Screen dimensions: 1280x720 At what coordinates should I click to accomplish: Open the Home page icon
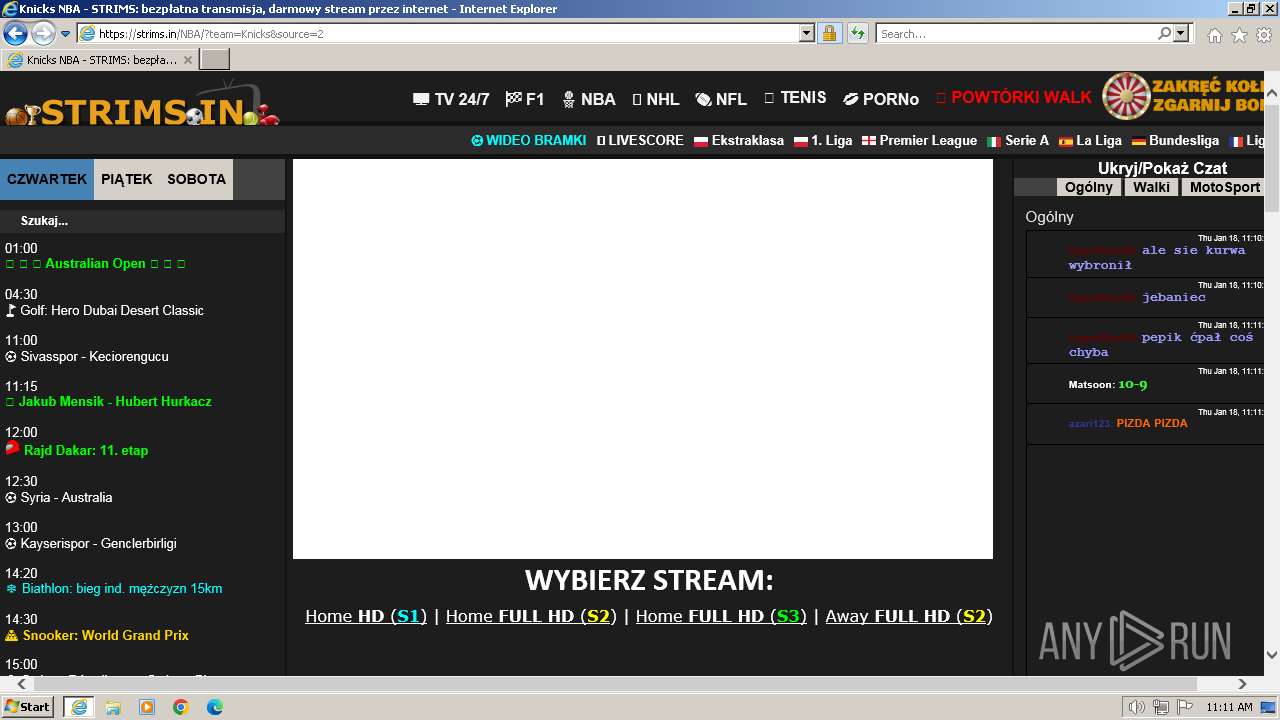pos(1214,35)
